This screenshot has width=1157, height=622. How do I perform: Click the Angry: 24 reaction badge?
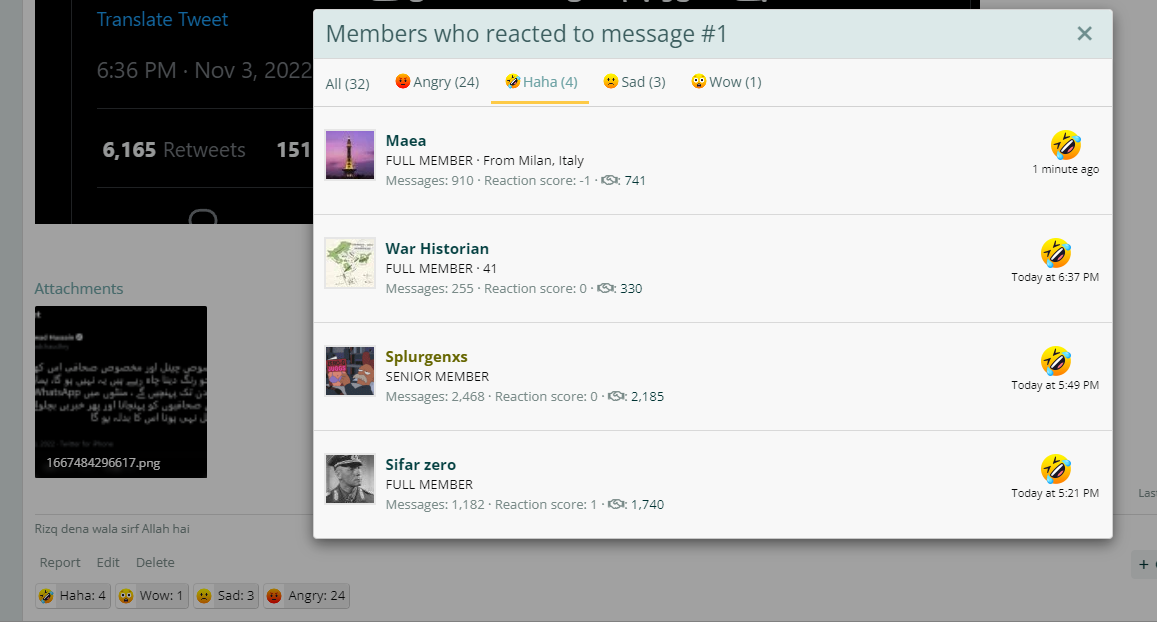[x=306, y=595]
